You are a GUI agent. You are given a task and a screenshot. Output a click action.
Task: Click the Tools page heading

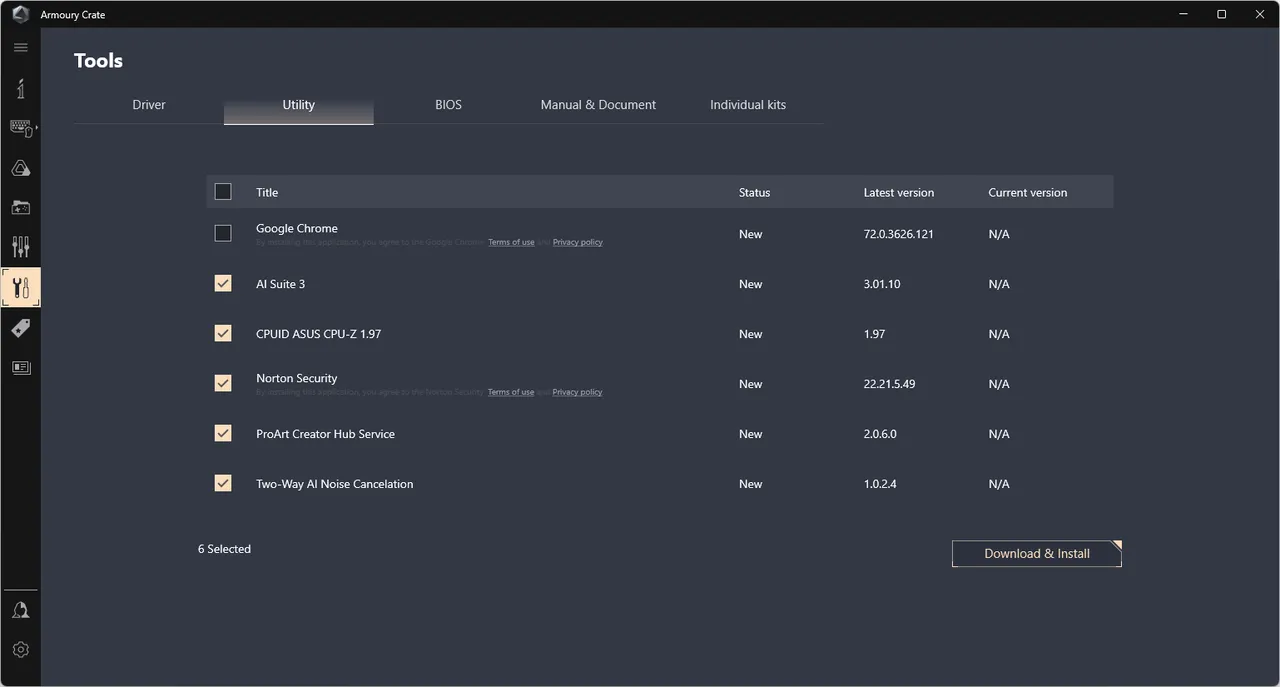click(98, 61)
